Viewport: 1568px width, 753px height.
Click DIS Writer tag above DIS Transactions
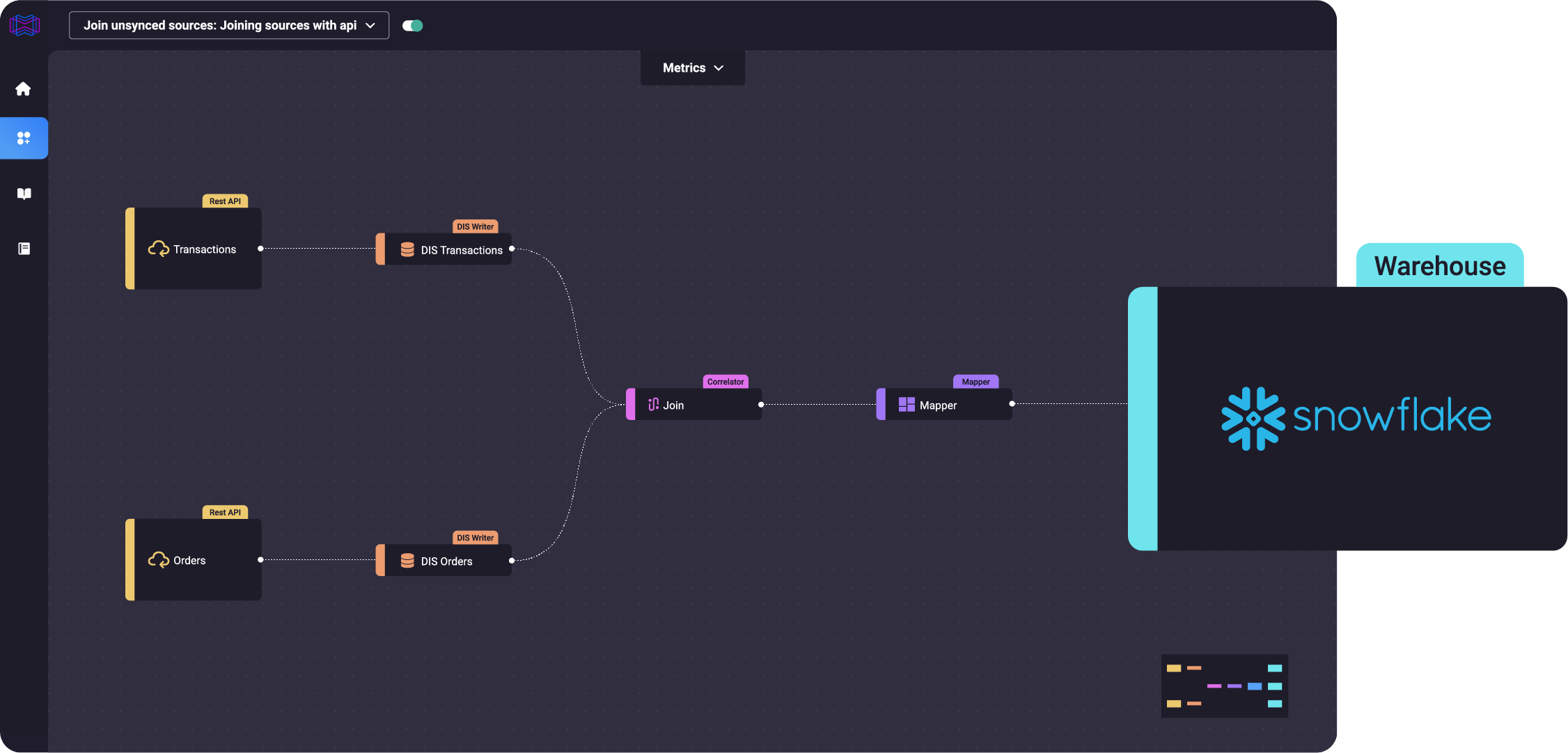(475, 227)
